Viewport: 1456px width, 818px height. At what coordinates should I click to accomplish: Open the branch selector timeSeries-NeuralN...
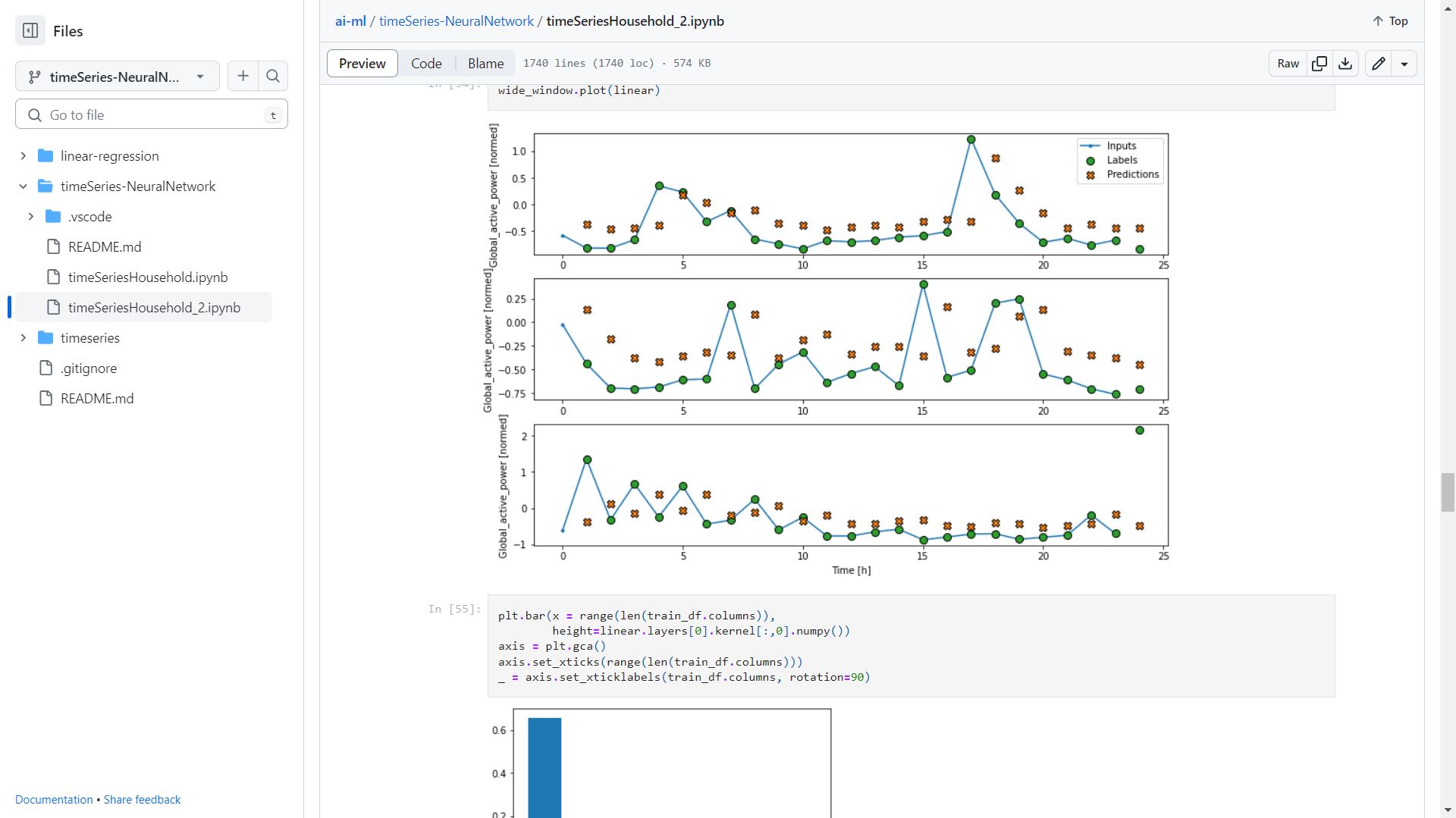click(x=118, y=77)
